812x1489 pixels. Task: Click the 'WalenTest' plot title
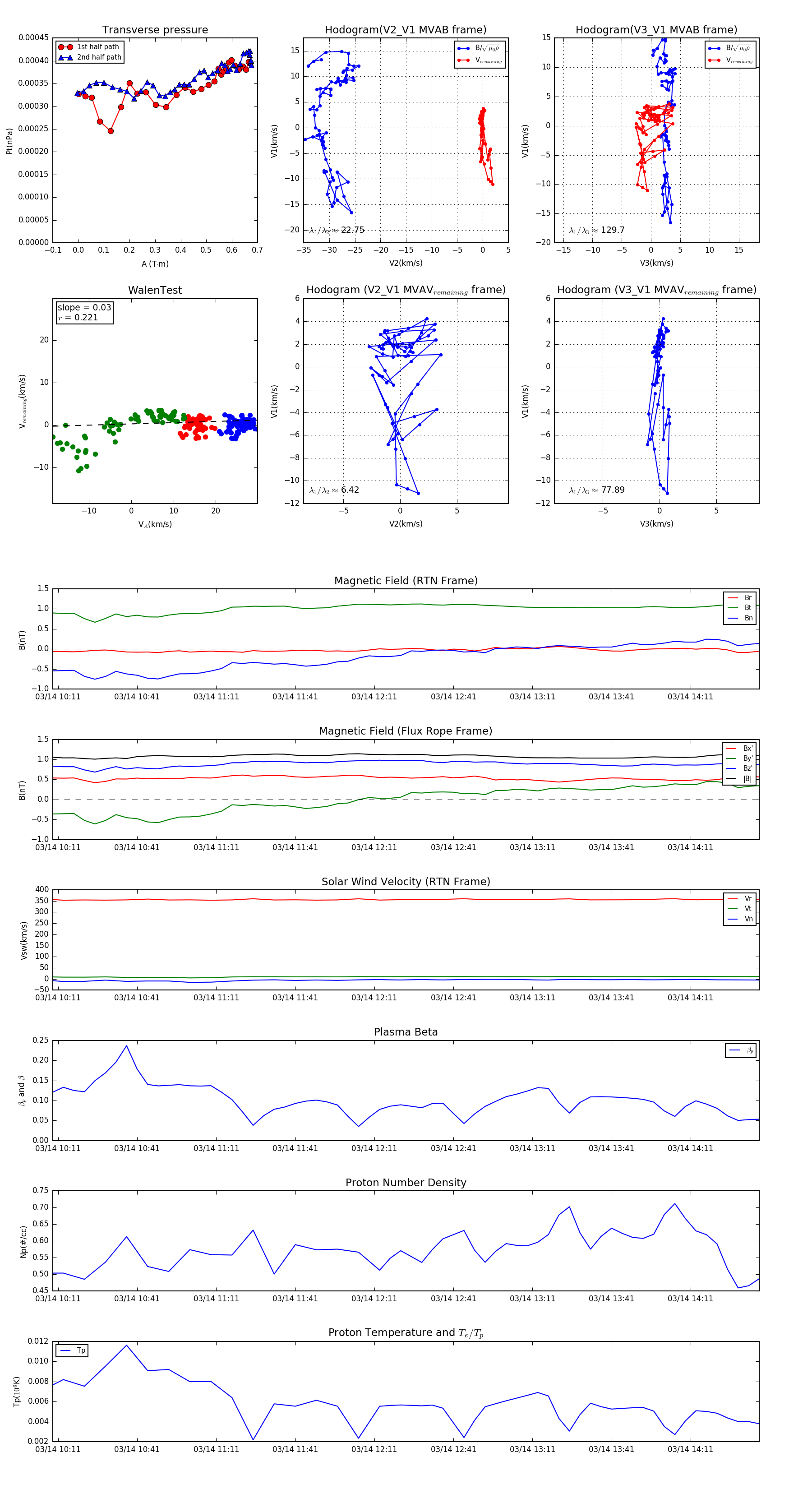point(155,290)
